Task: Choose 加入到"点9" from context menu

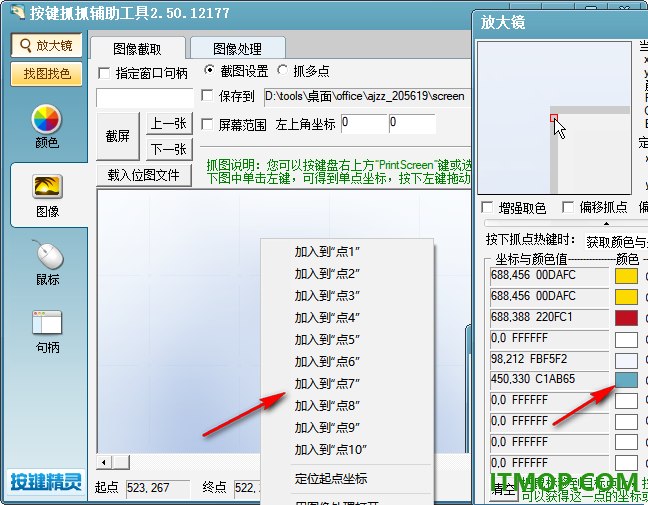Action: 347,427
